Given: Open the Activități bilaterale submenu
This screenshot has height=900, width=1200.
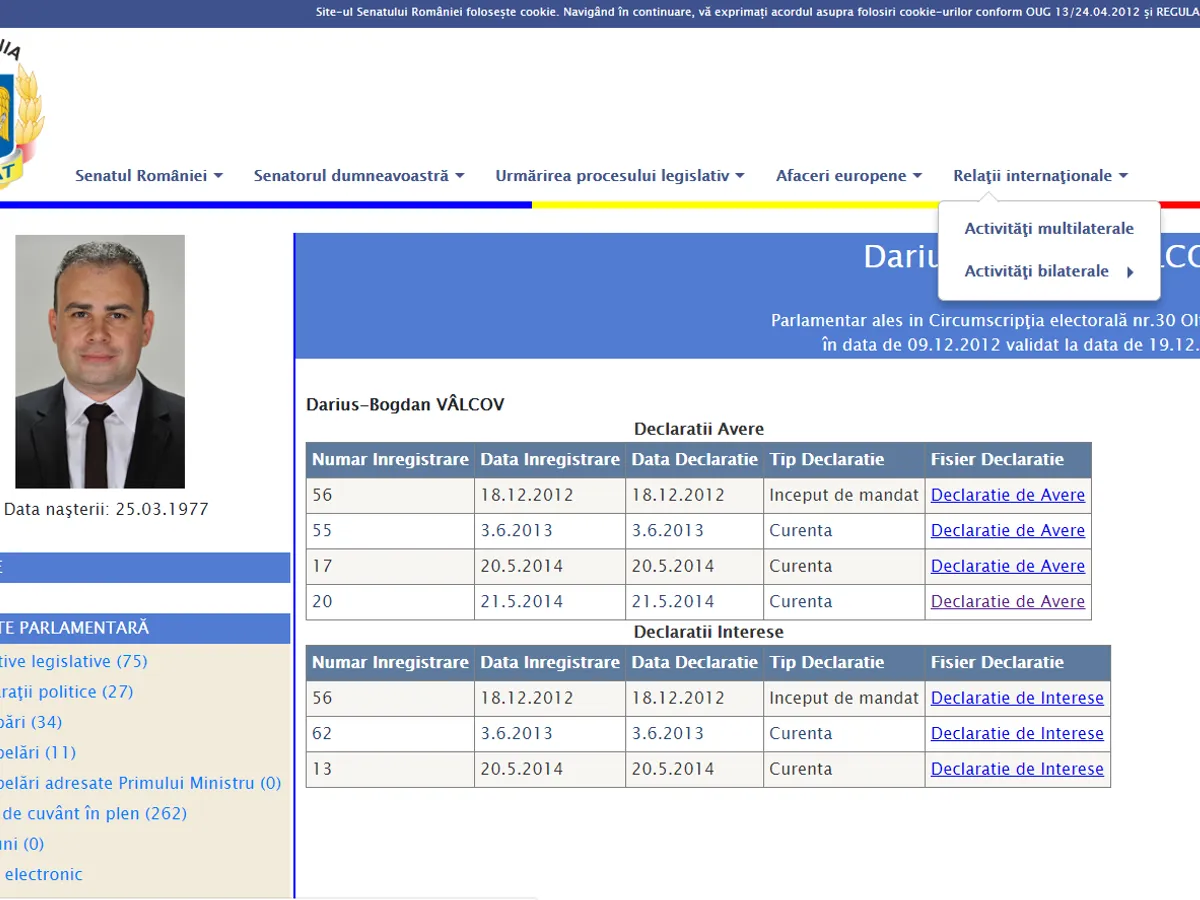Looking at the screenshot, I should 1036,271.
